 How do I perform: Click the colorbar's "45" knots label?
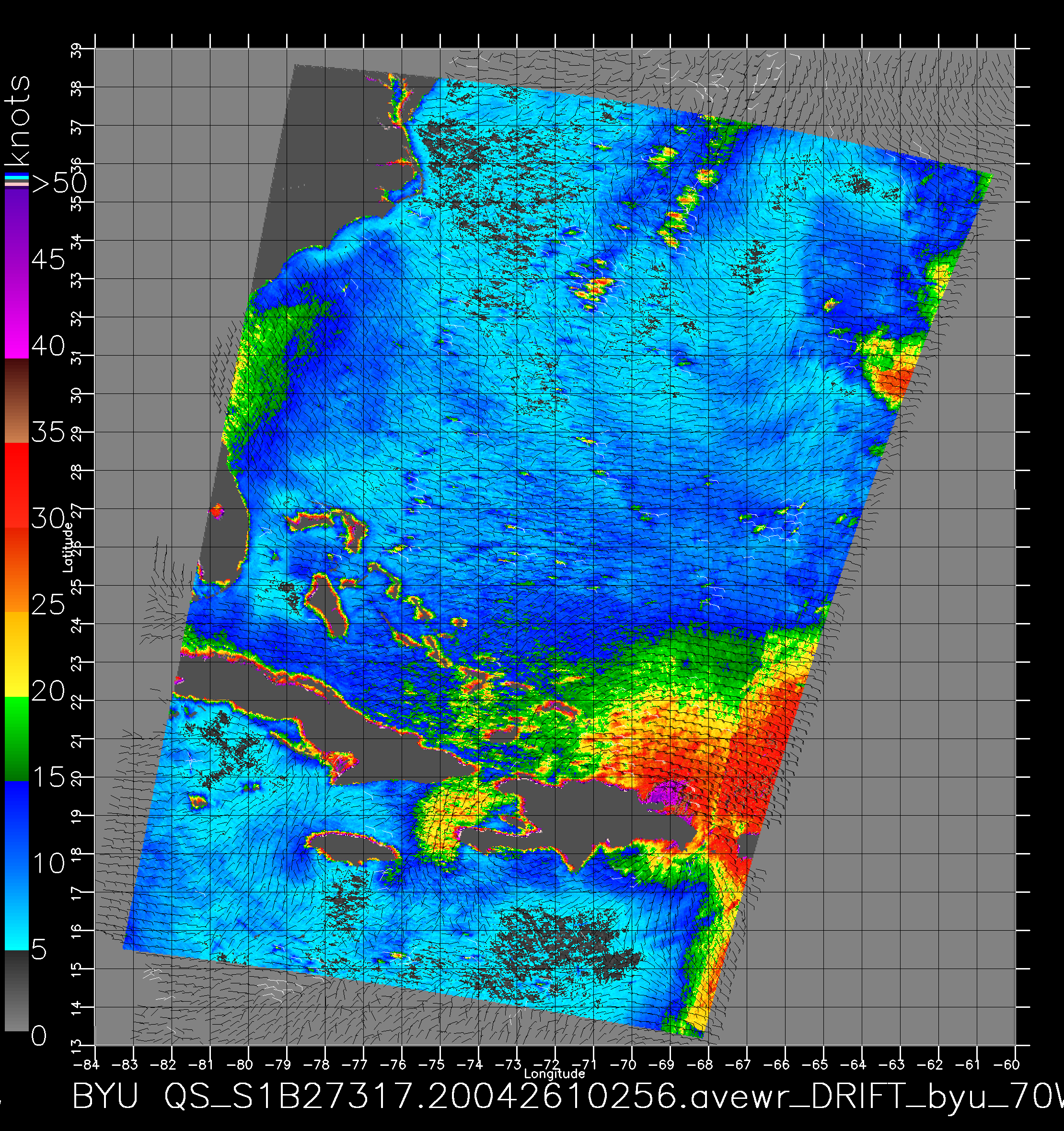(48, 259)
